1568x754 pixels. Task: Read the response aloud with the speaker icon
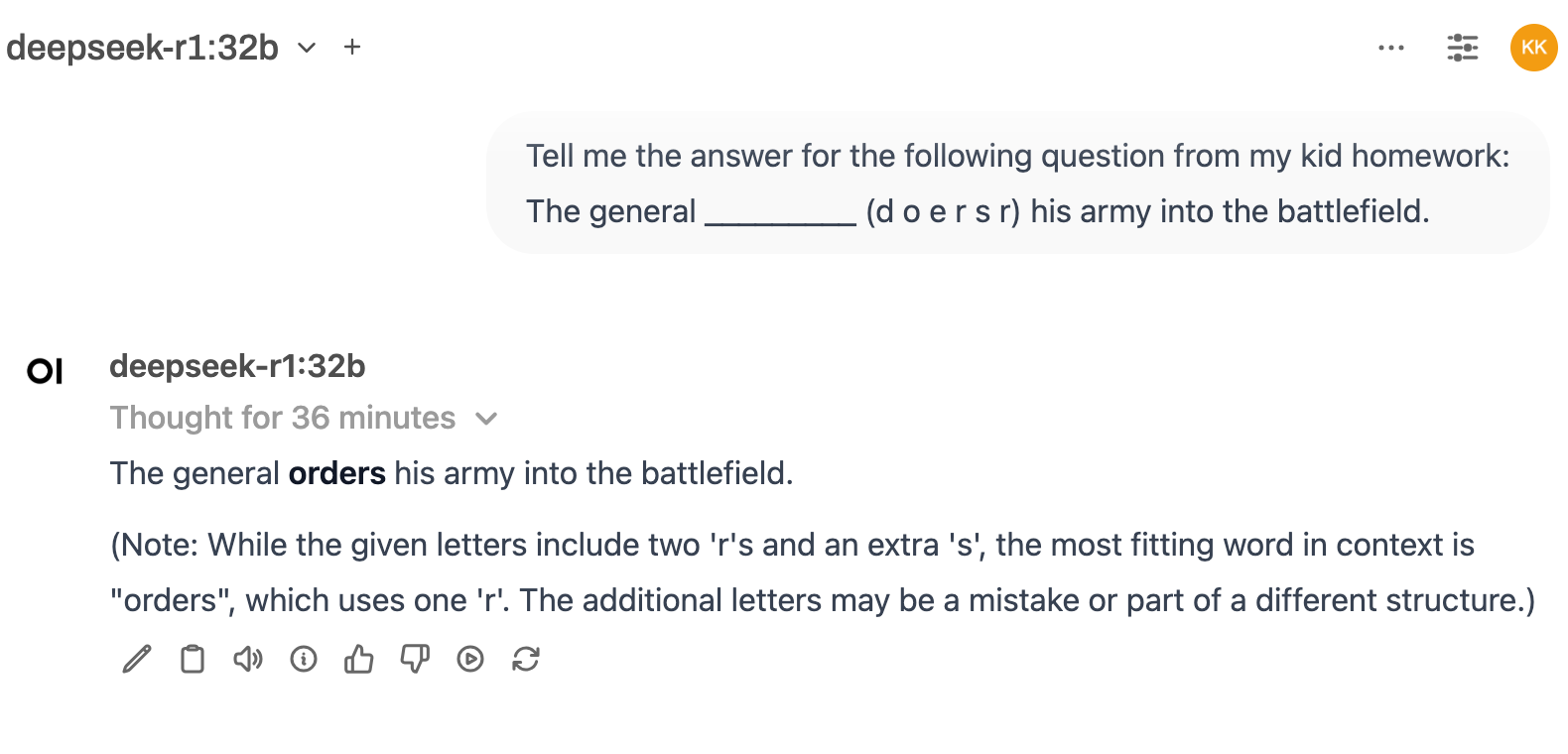point(248,659)
